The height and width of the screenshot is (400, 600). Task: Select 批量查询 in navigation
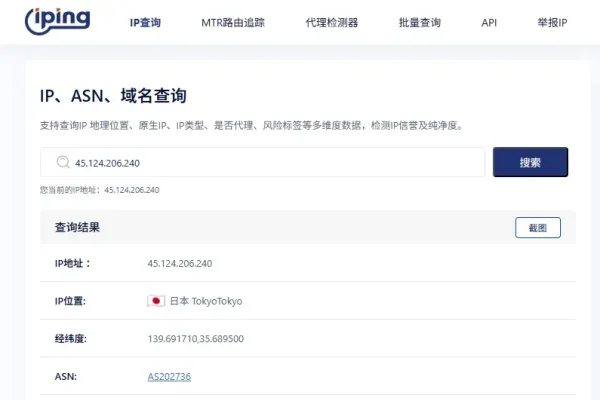tap(420, 23)
